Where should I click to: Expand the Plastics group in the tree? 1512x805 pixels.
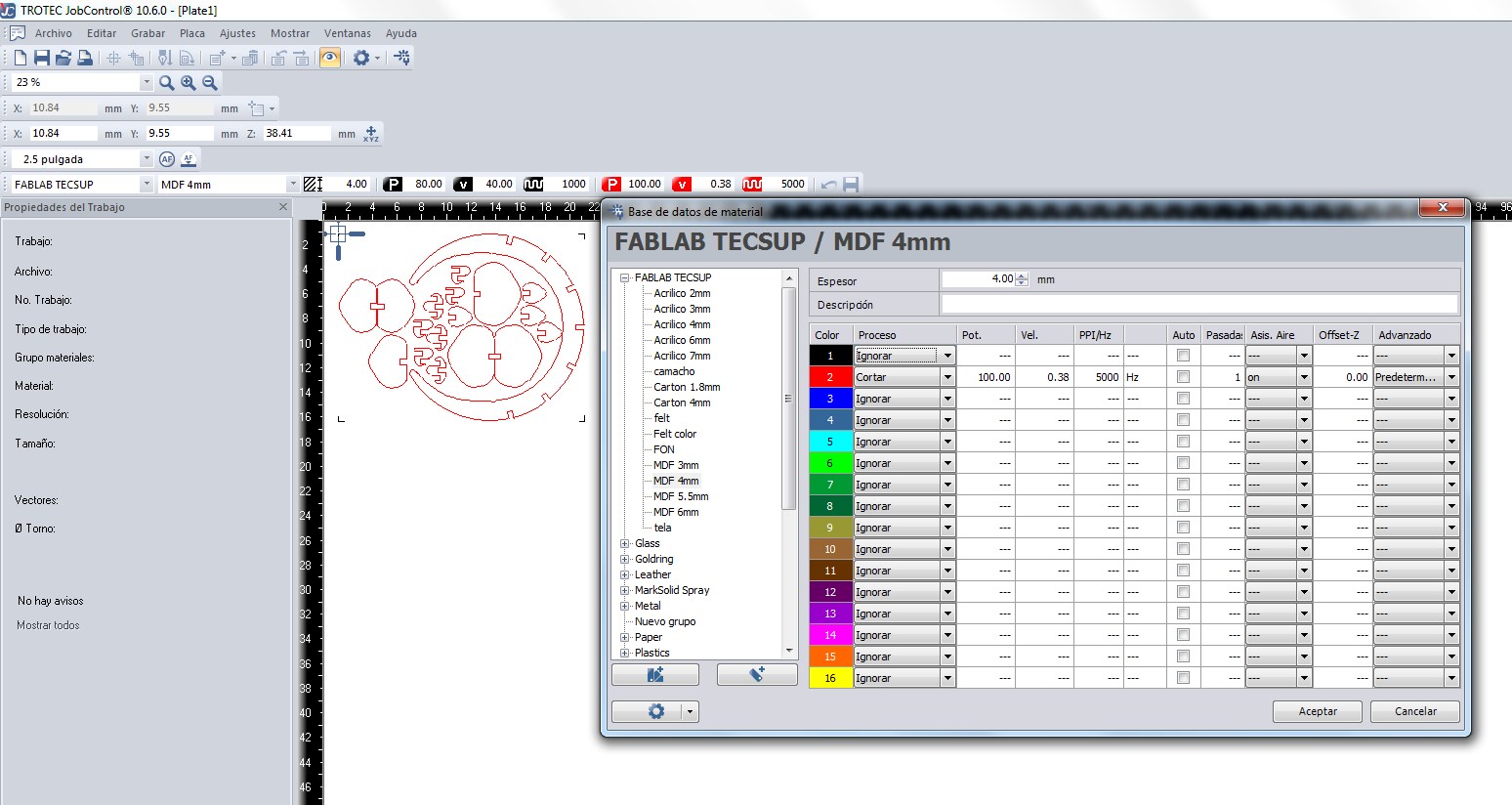click(625, 653)
